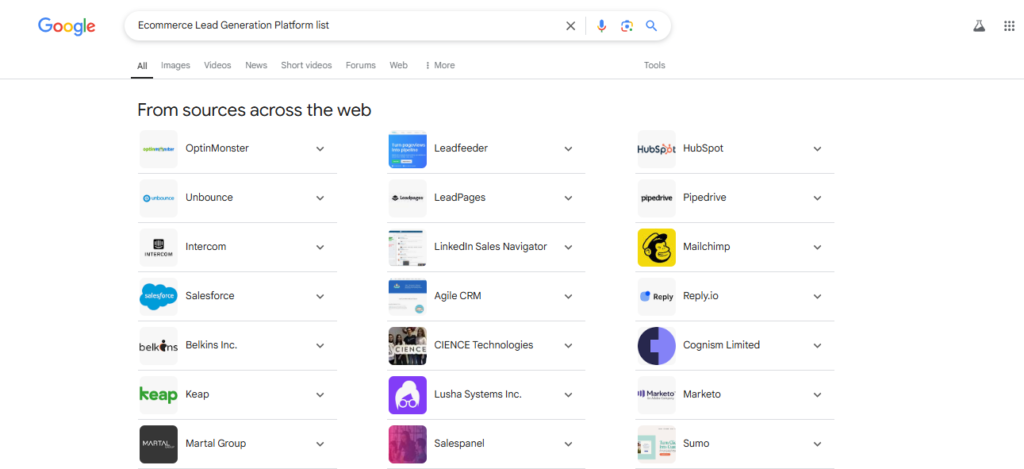
Task: Click the search query input field
Action: pyautogui.click(x=346, y=25)
